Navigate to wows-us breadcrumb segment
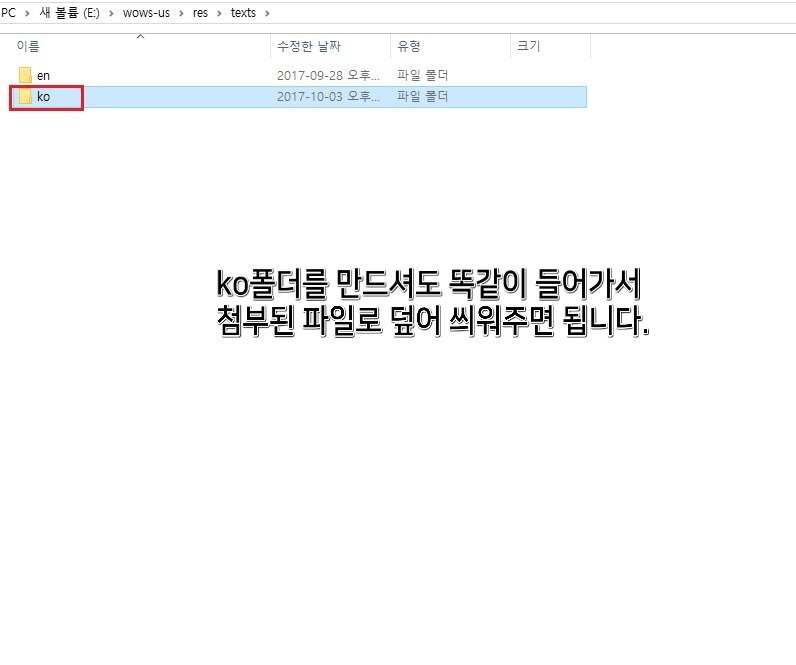This screenshot has height=665, width=796. tap(146, 13)
